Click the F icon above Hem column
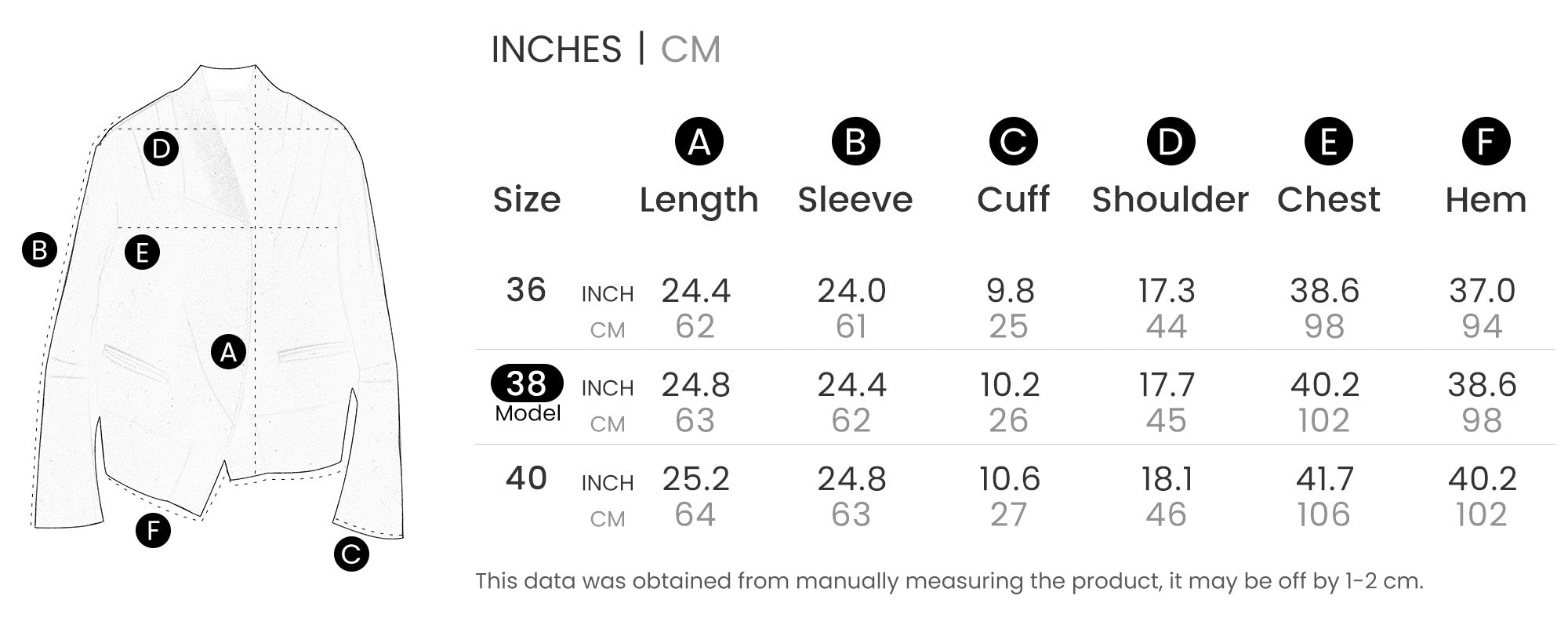Image resolution: width=1568 pixels, height=632 pixels. (x=1486, y=142)
